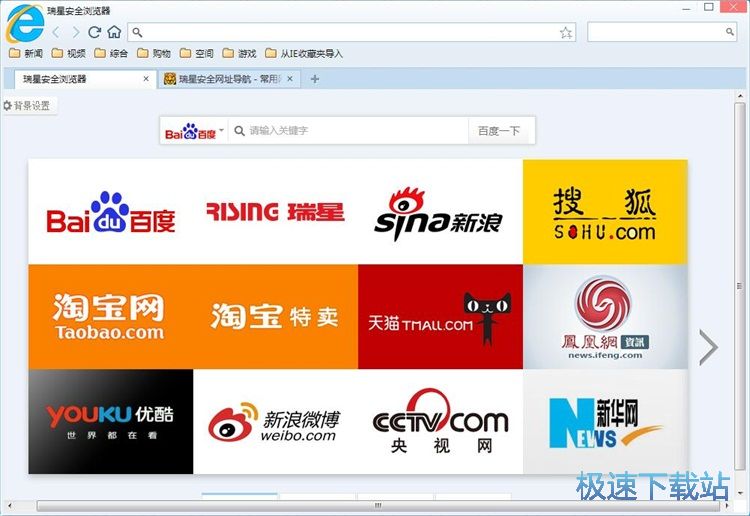Focus the top-right search box
750x516 pixels.
(x=662, y=32)
